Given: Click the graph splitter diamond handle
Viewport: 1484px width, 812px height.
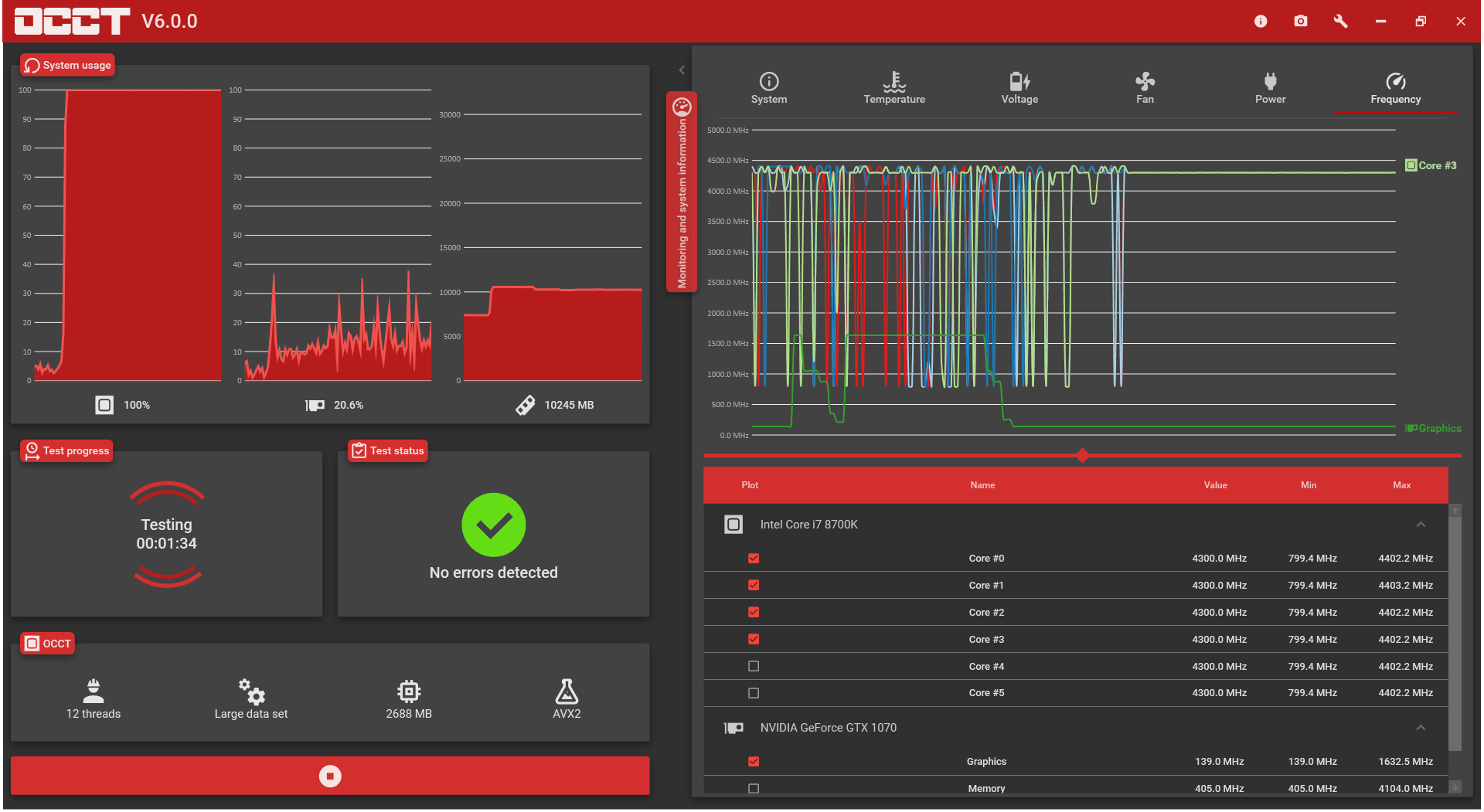Looking at the screenshot, I should tap(1082, 456).
